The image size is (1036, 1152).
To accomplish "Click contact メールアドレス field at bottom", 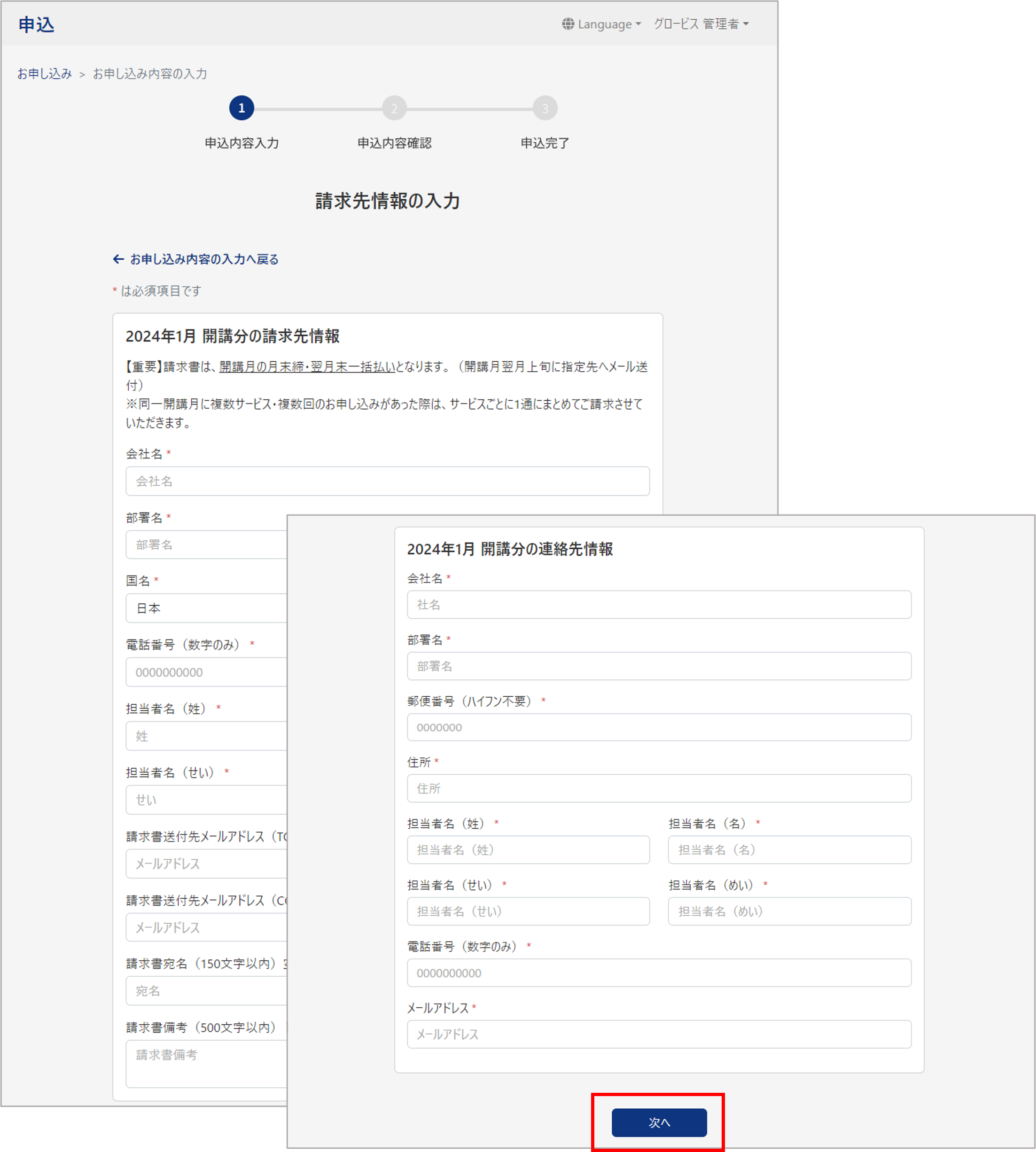I will 659,1035.
